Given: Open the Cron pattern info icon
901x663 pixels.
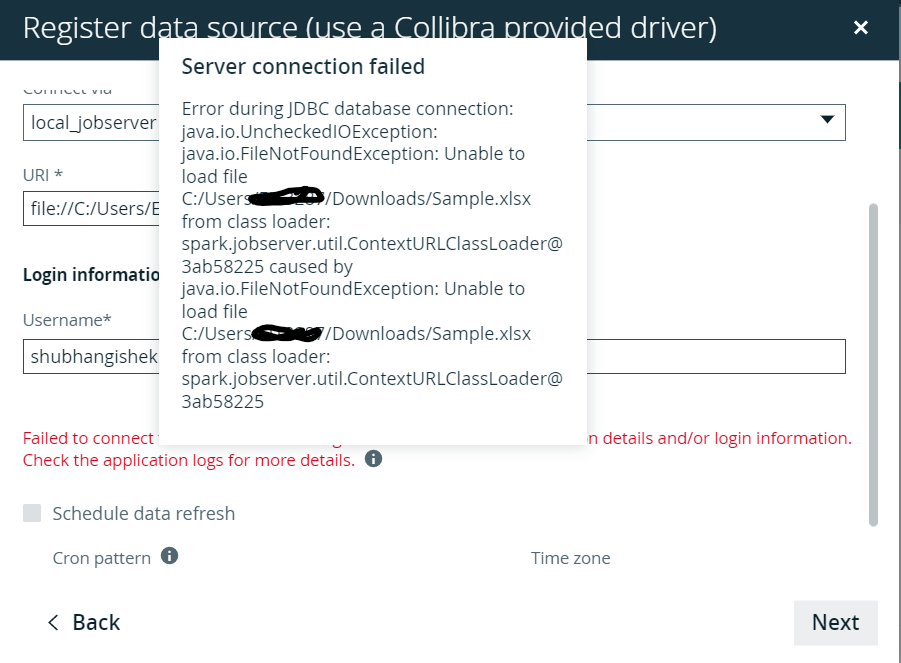Looking at the screenshot, I should (170, 556).
